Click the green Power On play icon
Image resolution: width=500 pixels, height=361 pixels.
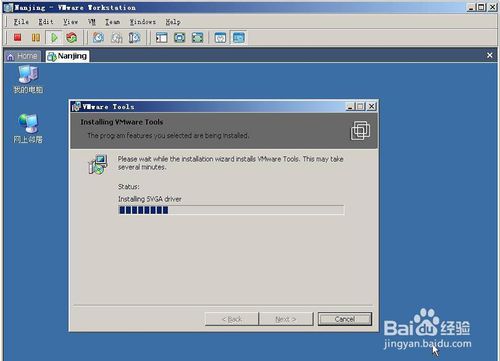pyautogui.click(x=54, y=38)
